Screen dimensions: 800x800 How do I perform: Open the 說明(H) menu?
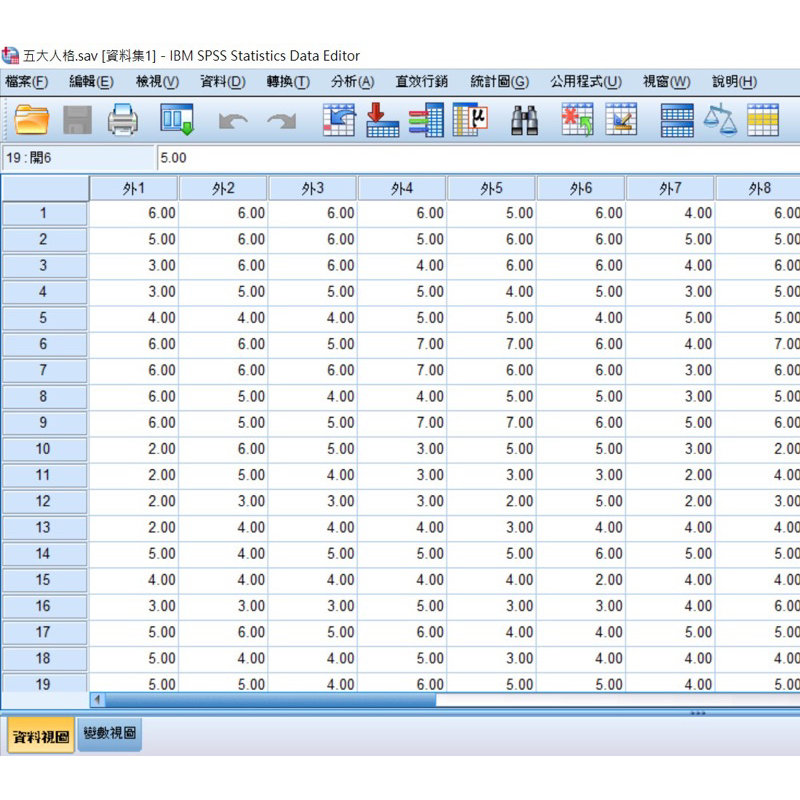tap(734, 82)
